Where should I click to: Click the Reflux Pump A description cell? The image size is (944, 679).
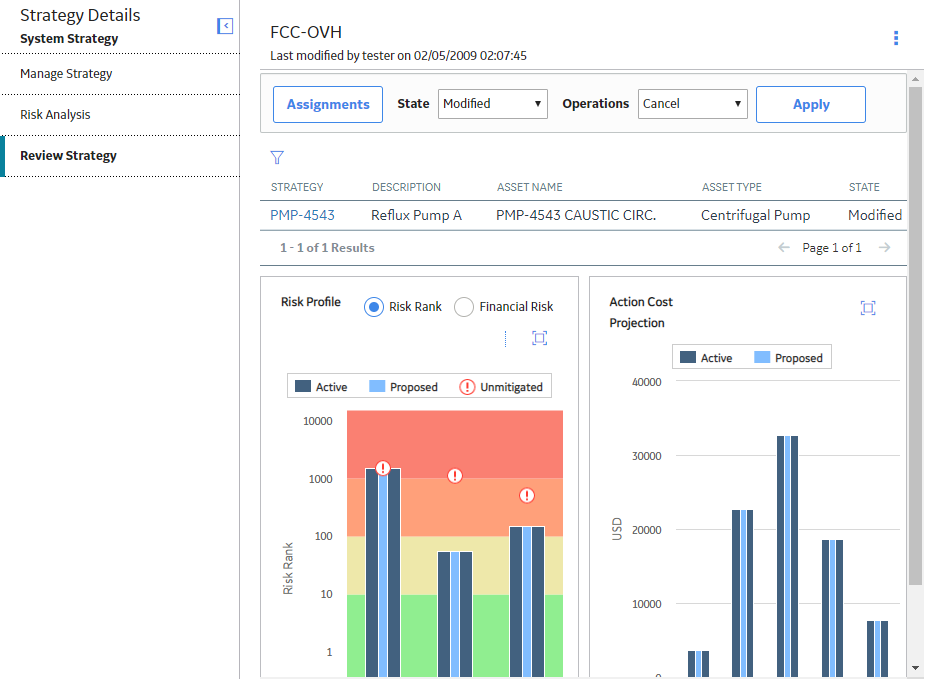coord(417,215)
